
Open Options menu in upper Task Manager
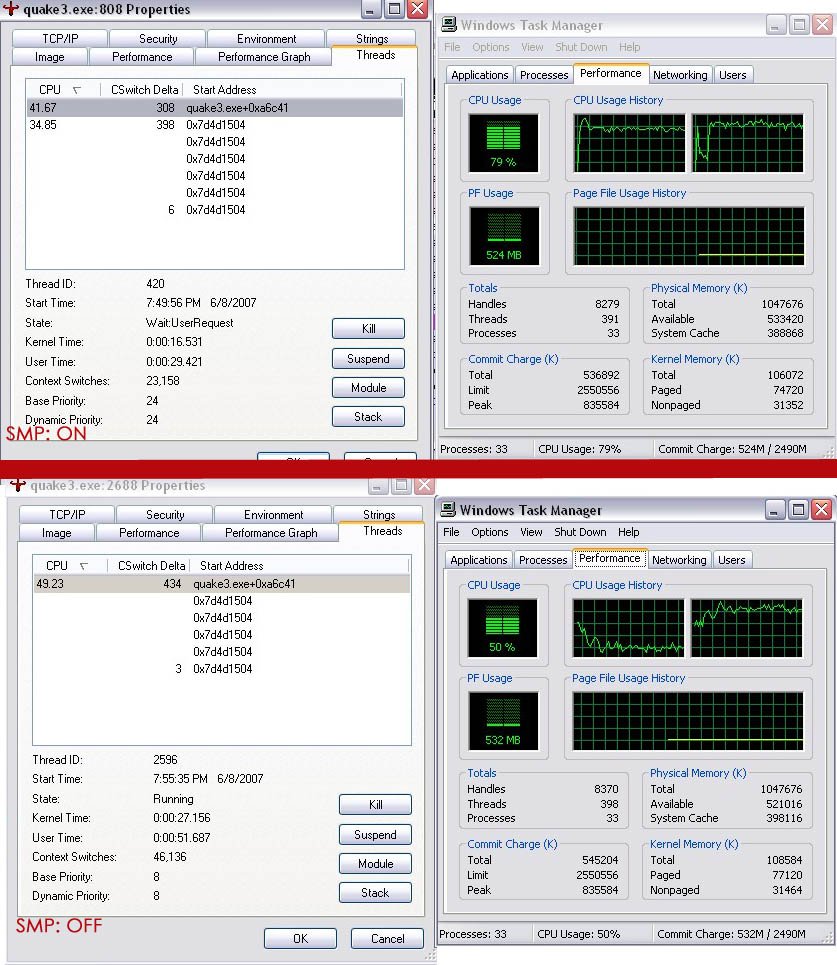[x=491, y=47]
